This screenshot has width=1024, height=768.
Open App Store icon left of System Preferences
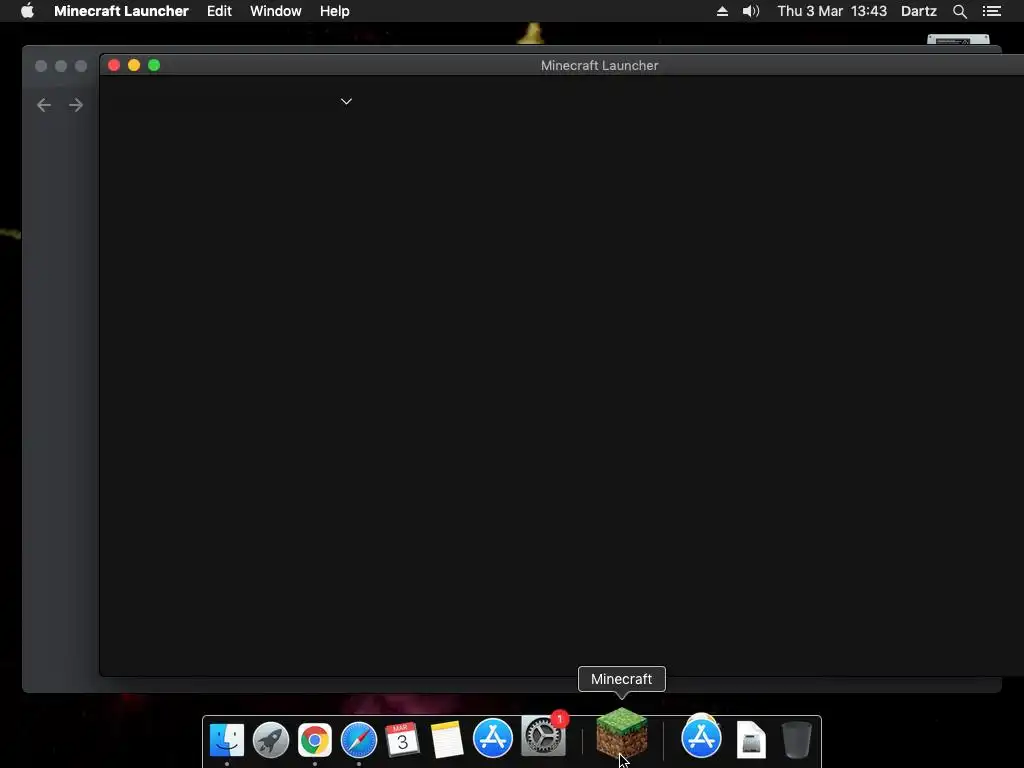pyautogui.click(x=492, y=738)
